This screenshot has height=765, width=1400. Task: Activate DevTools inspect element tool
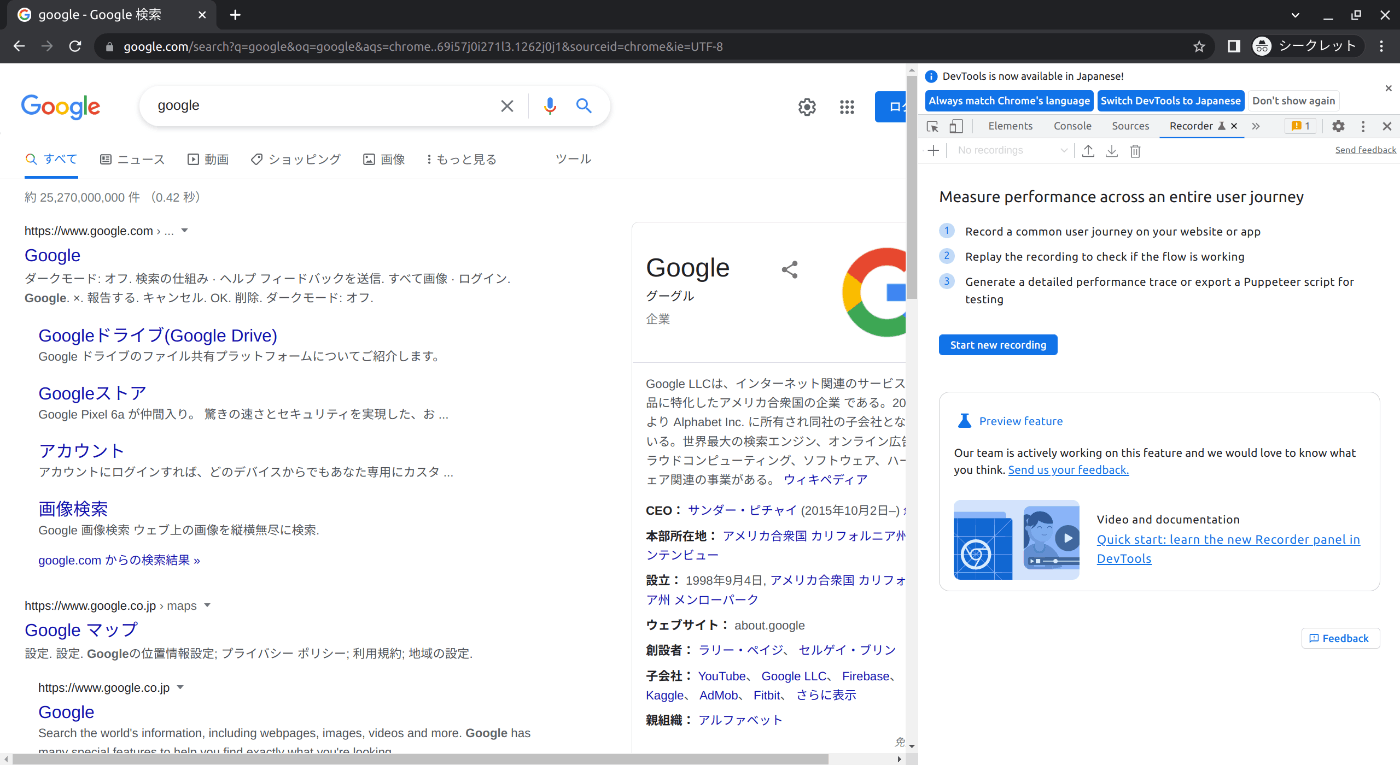[x=932, y=126]
